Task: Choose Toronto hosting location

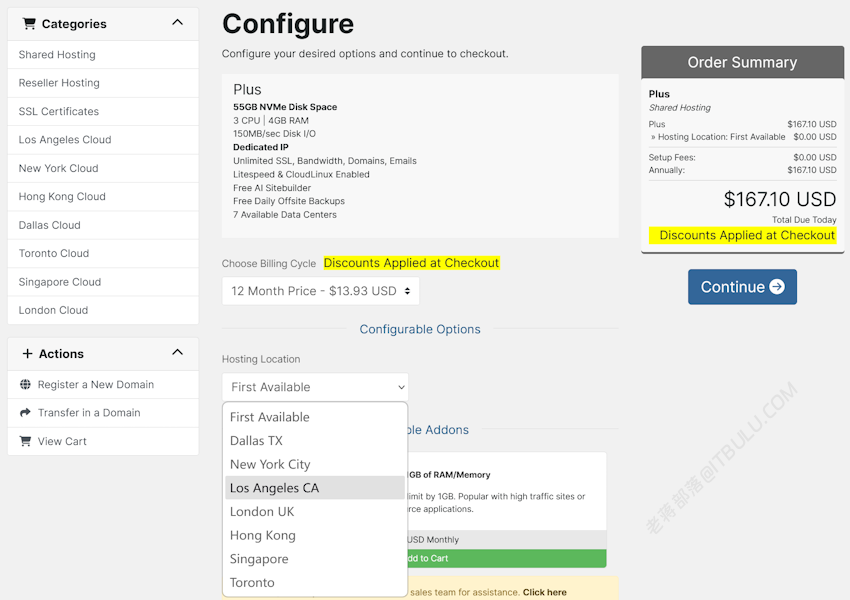Action: [315, 583]
